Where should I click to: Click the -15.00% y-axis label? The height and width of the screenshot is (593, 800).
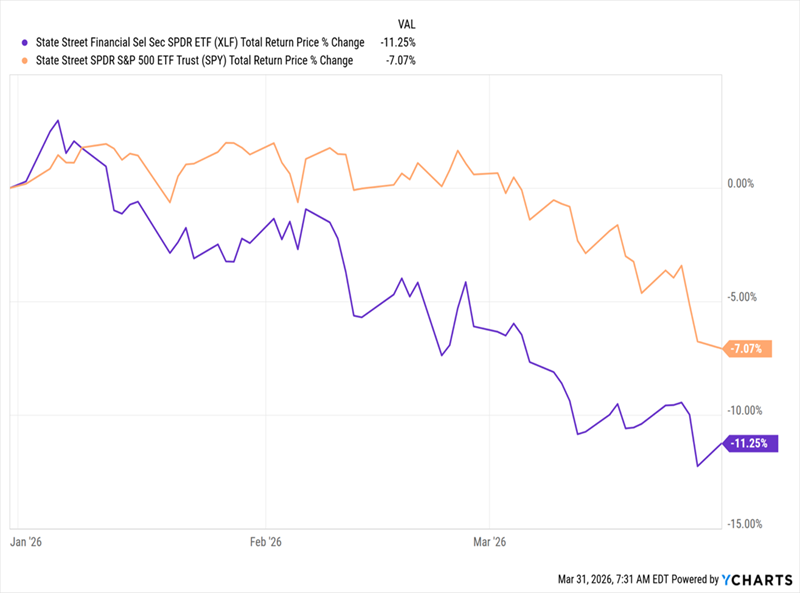click(744, 523)
